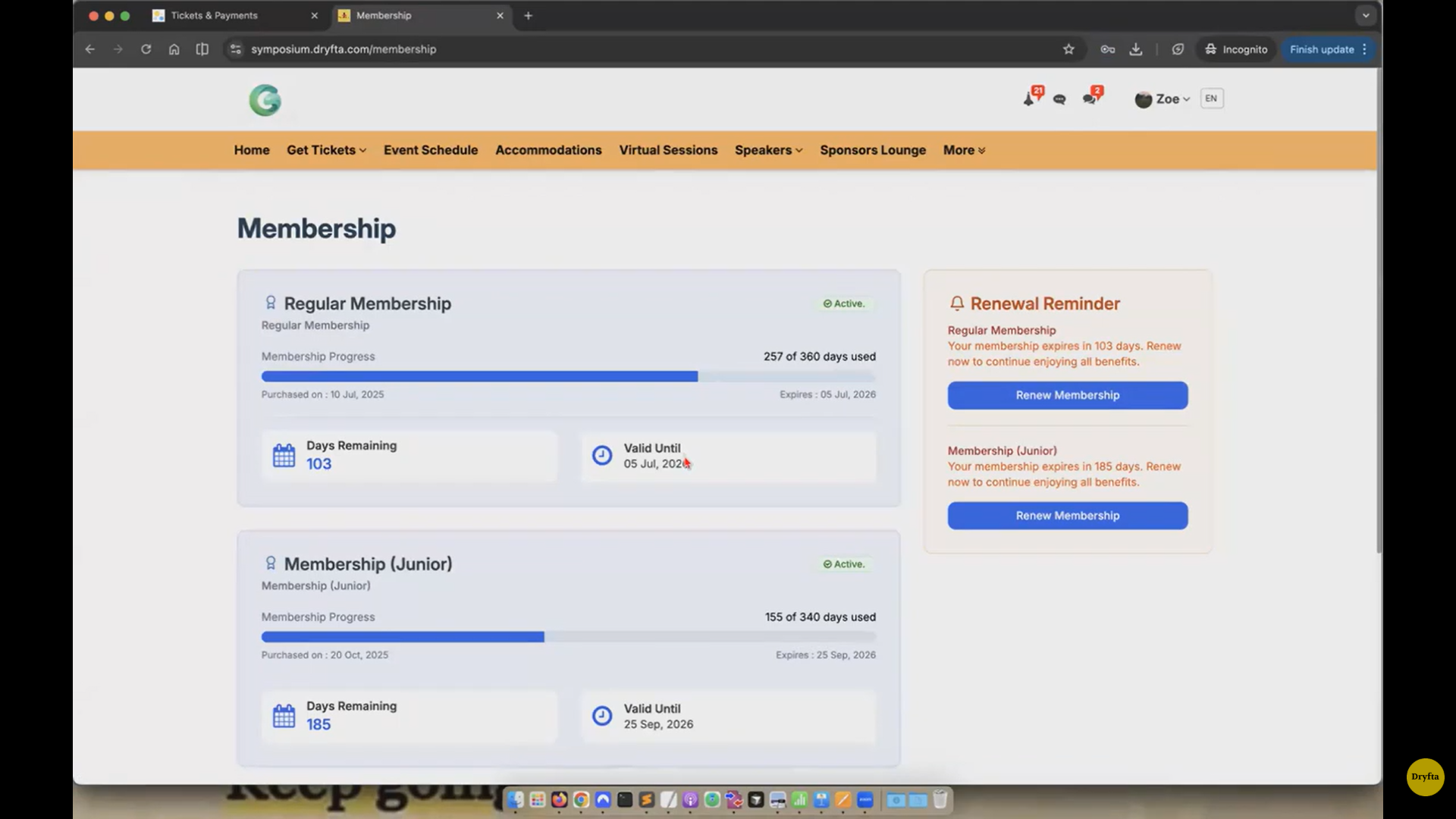Bookmark page with star icon
This screenshot has width=1456, height=819.
coord(1068,49)
